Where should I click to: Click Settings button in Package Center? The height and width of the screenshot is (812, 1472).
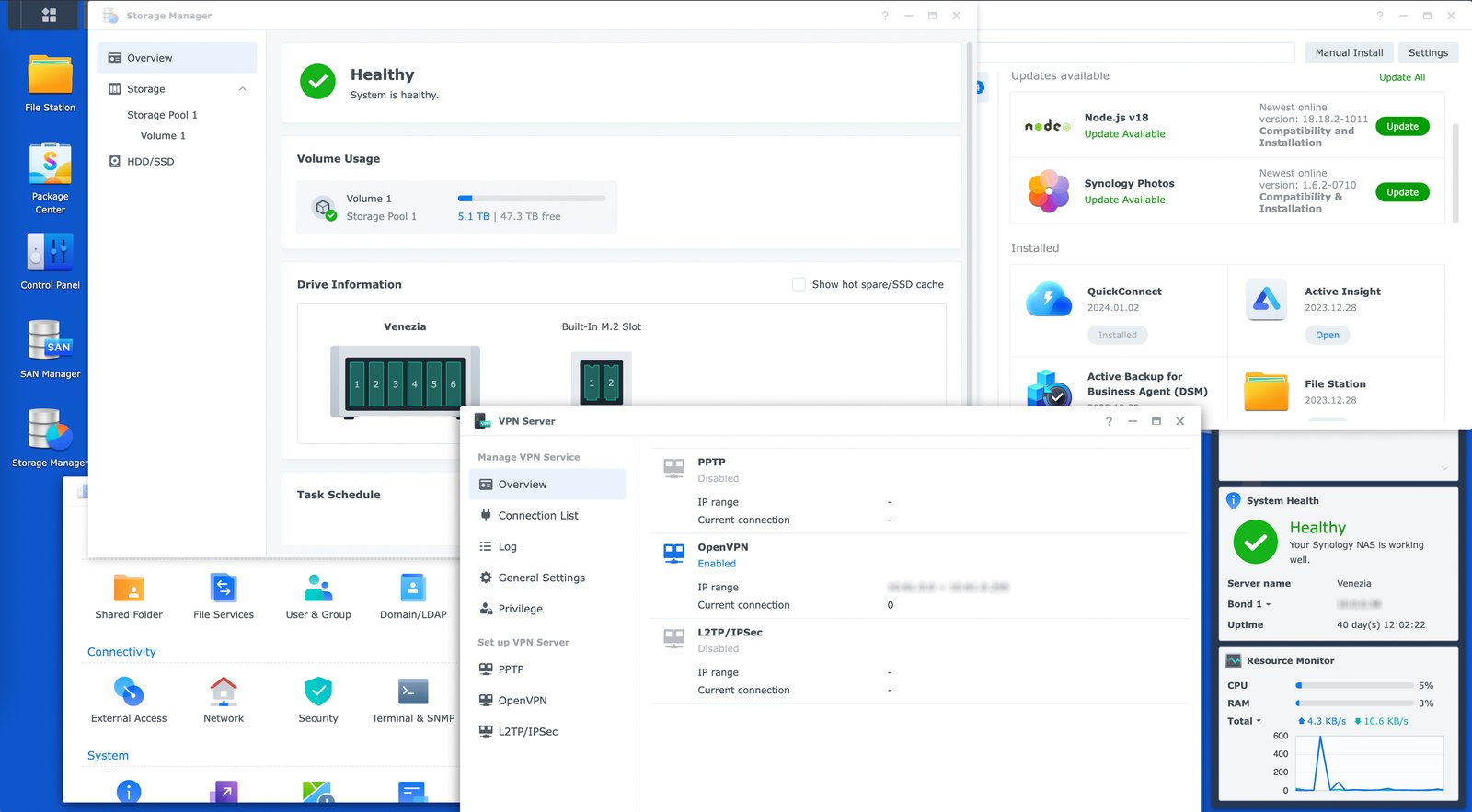click(1428, 52)
